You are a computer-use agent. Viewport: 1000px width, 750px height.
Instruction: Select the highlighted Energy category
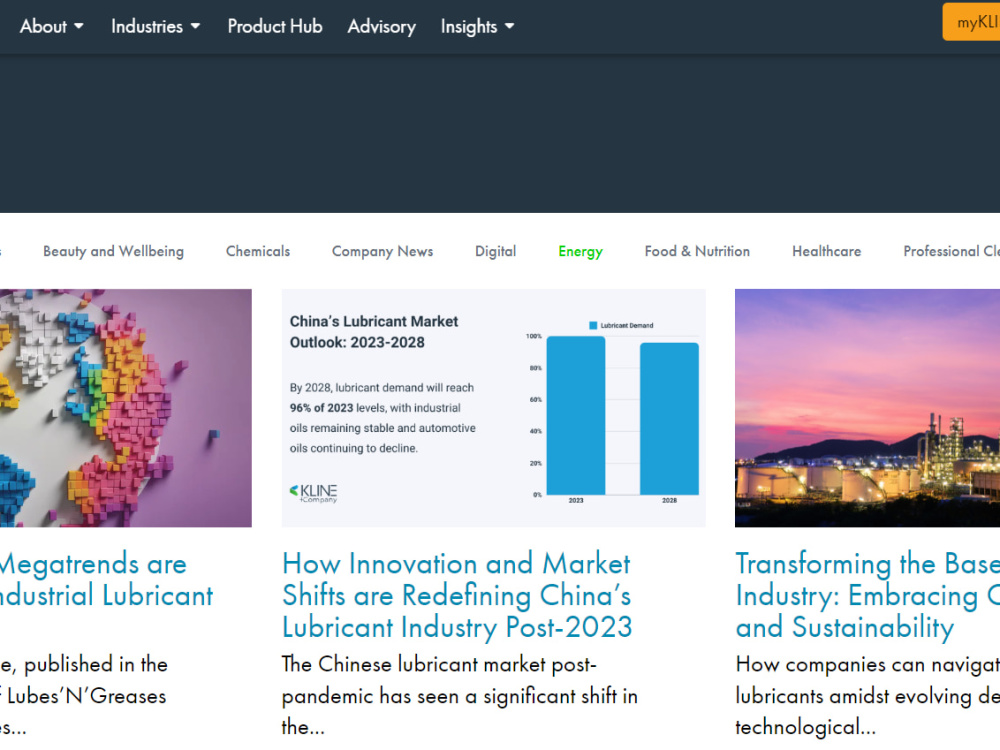coord(580,251)
